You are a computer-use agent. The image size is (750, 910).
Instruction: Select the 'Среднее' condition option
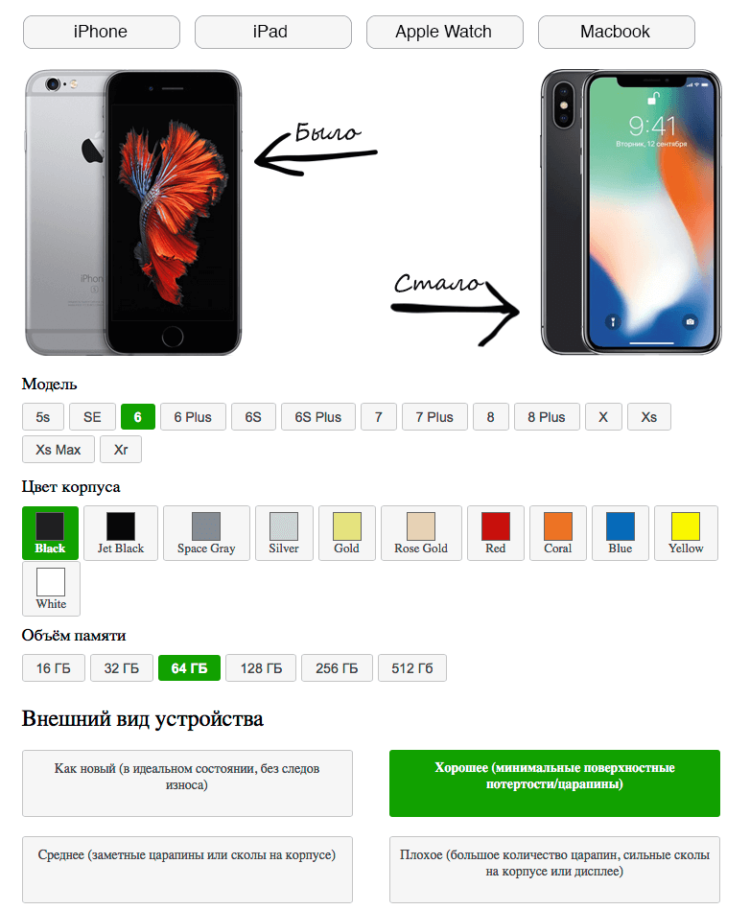(x=187, y=869)
